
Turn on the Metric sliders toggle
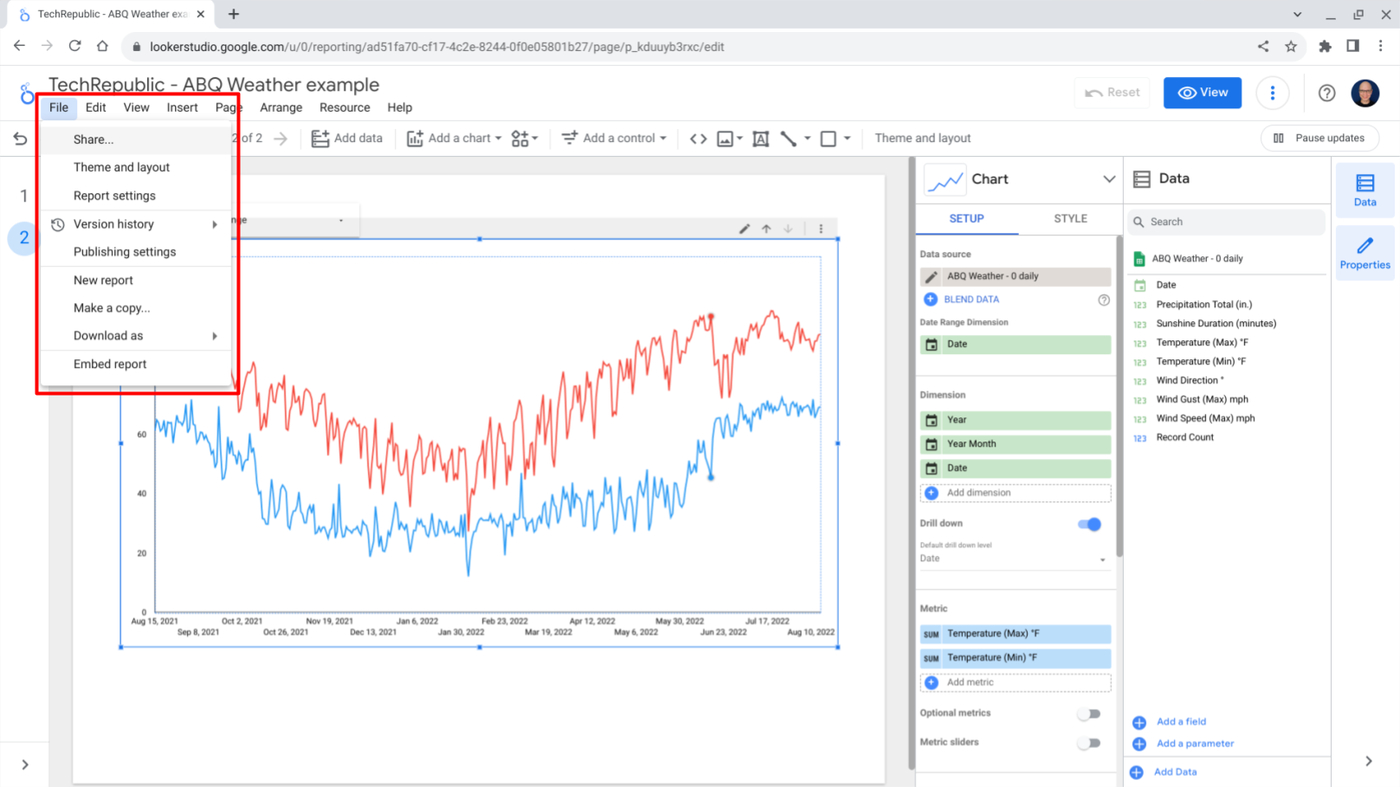click(x=1089, y=743)
